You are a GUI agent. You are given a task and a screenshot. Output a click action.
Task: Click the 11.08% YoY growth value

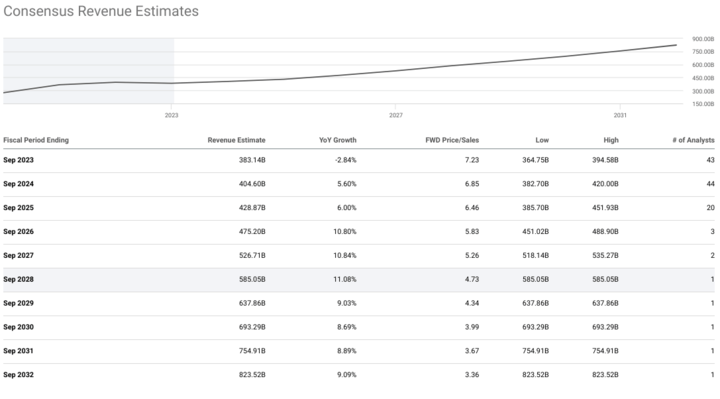pos(345,280)
